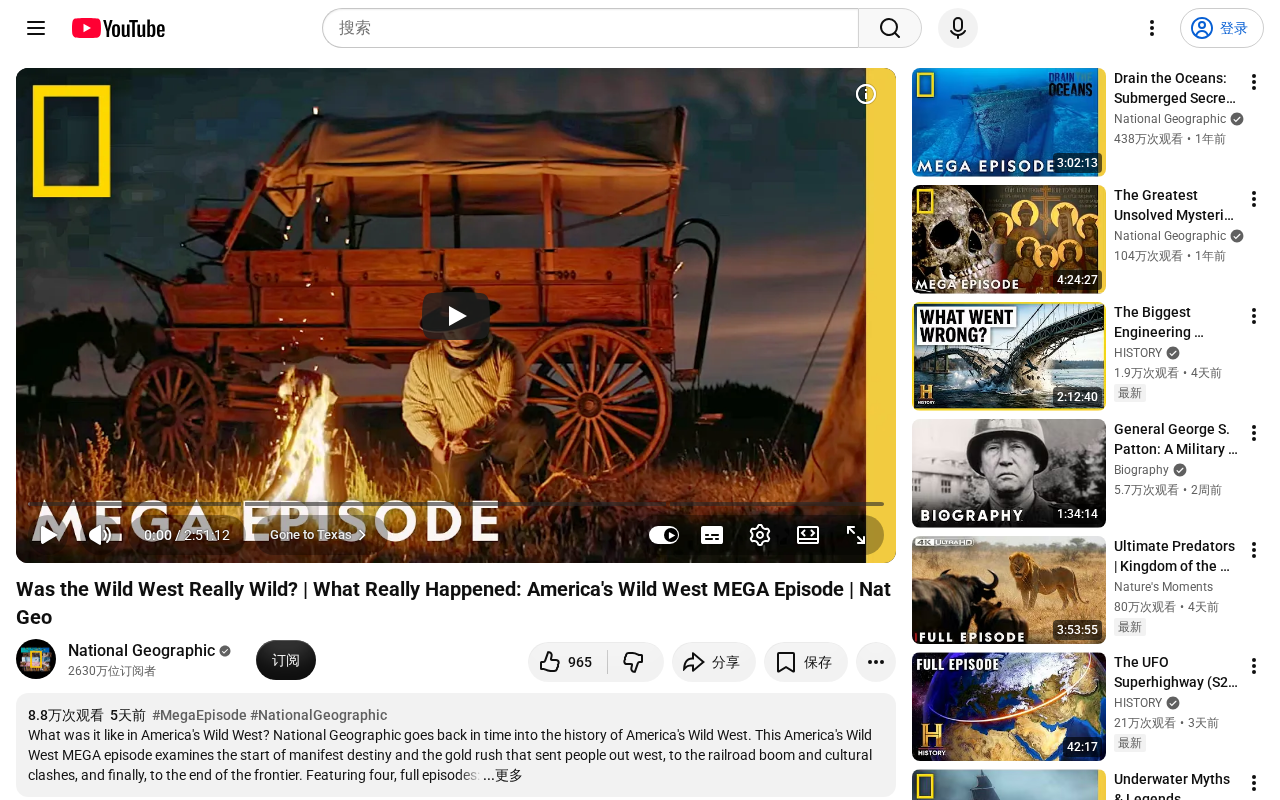Screen dimensions: 1280x800
Task: Open options for Biggest Engineering video
Action: pos(1254,316)
